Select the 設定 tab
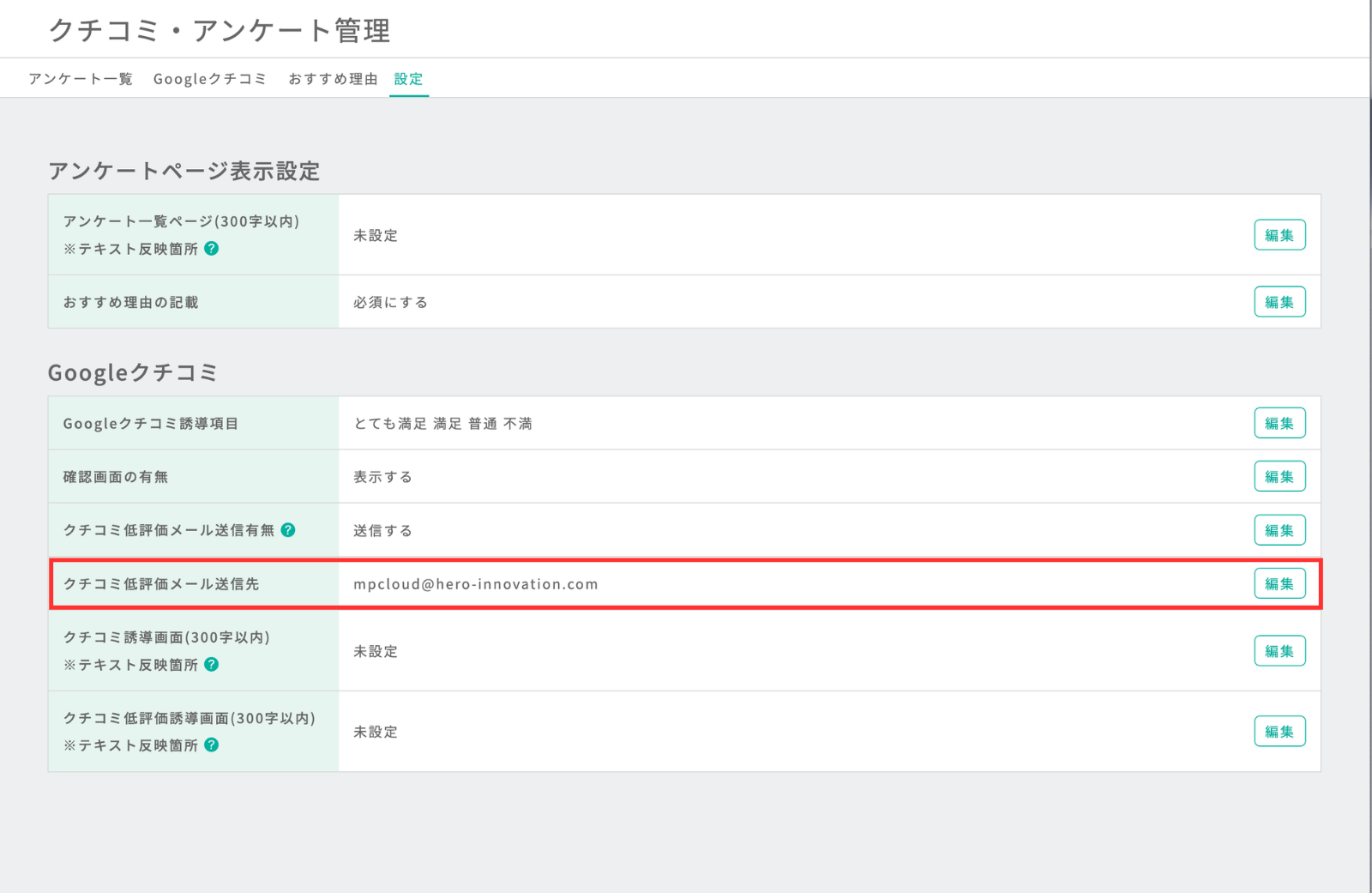1372x893 pixels. 408,79
